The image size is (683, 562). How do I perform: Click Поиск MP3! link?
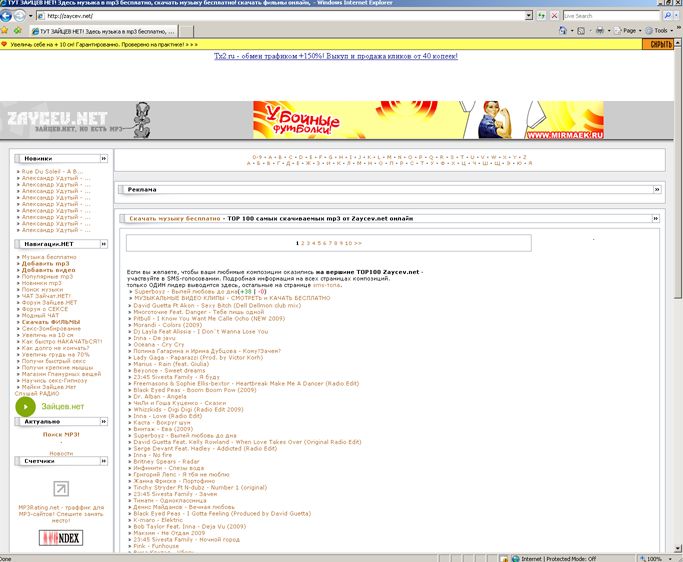(61, 434)
